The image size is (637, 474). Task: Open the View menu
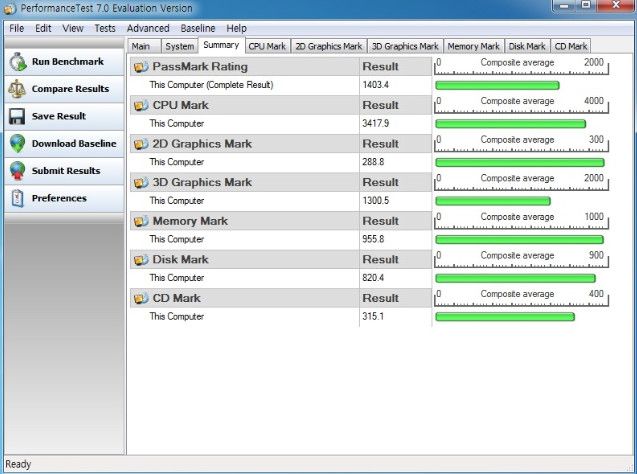tap(73, 28)
